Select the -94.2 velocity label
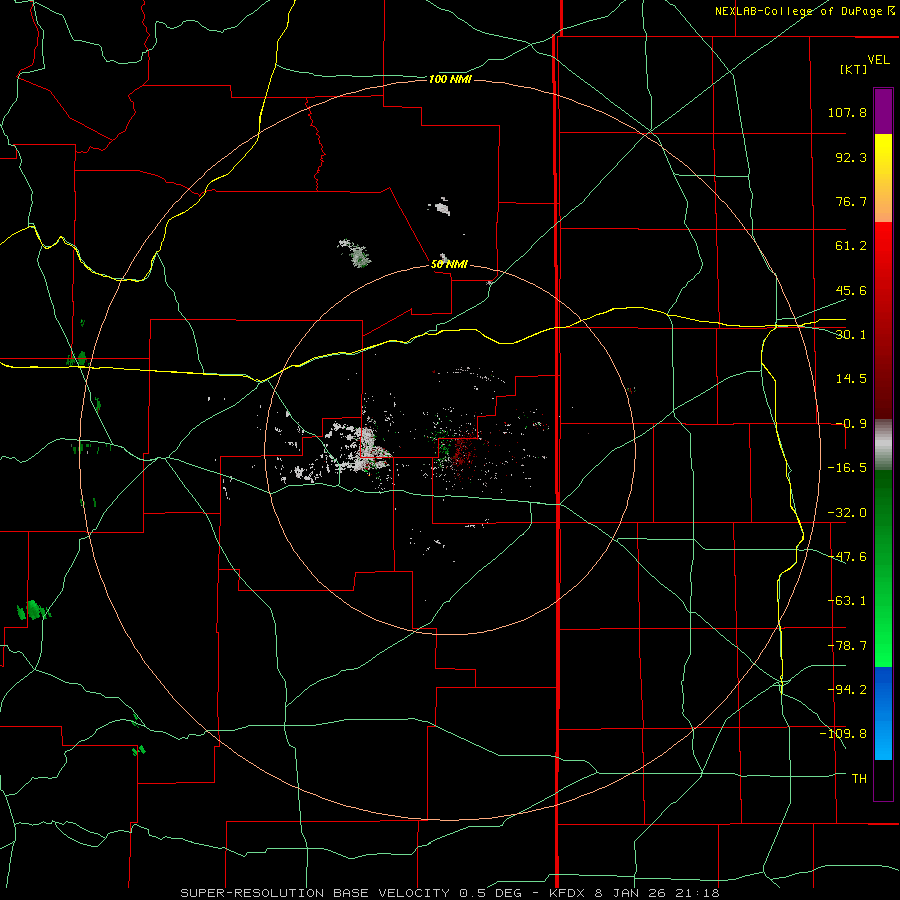900x900 pixels. click(847, 689)
